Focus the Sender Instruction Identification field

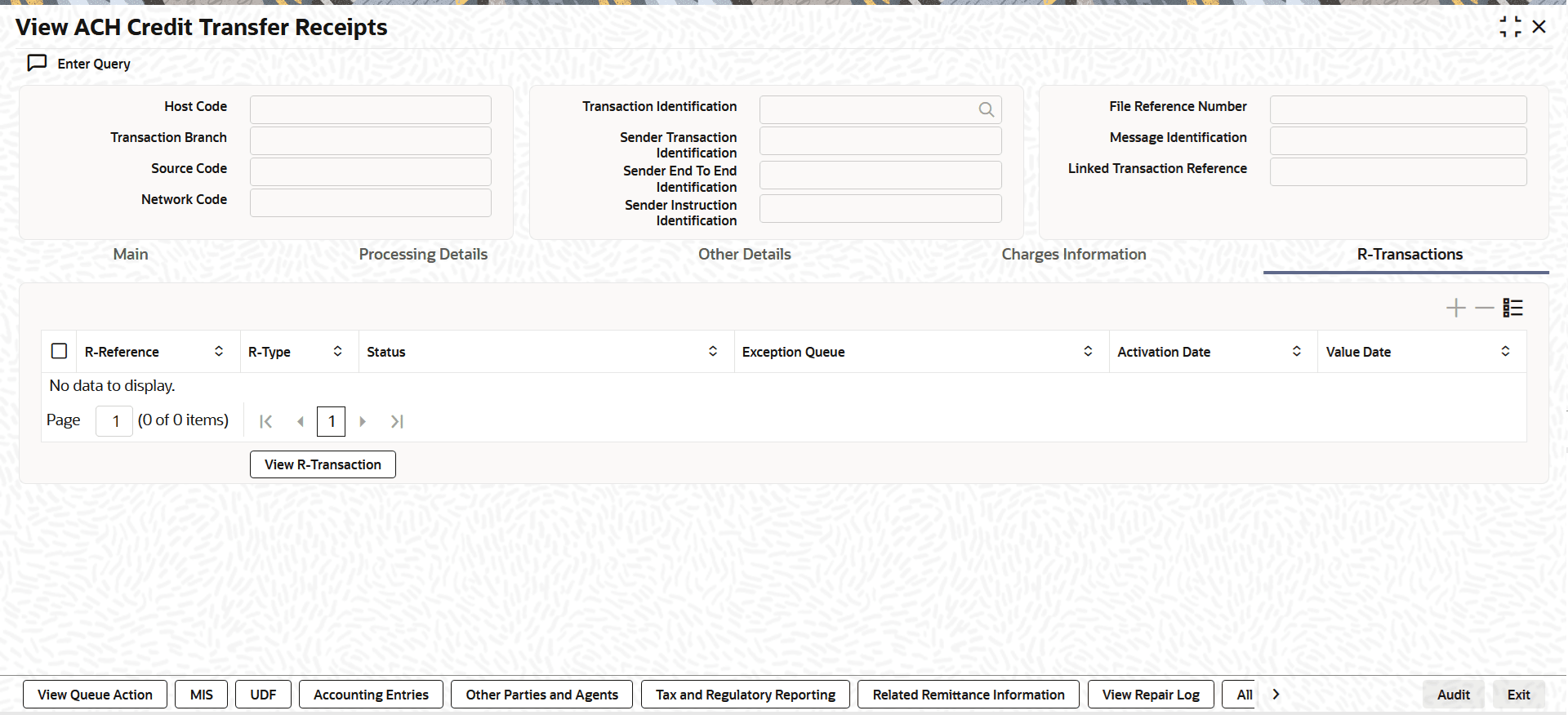(880, 208)
